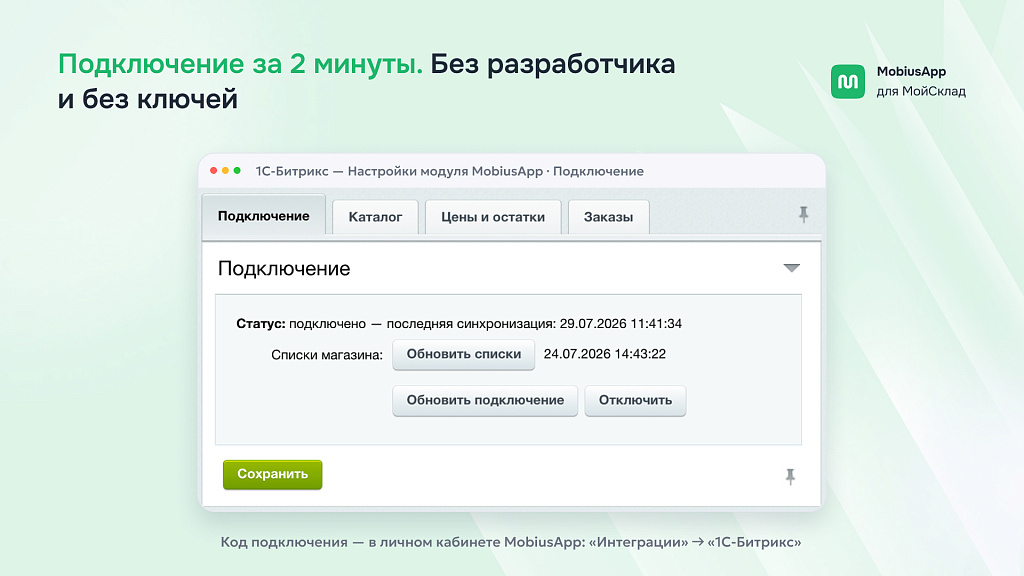Click the Обновить подключение button
The height and width of the screenshot is (576, 1024).
pyautogui.click(x=485, y=400)
